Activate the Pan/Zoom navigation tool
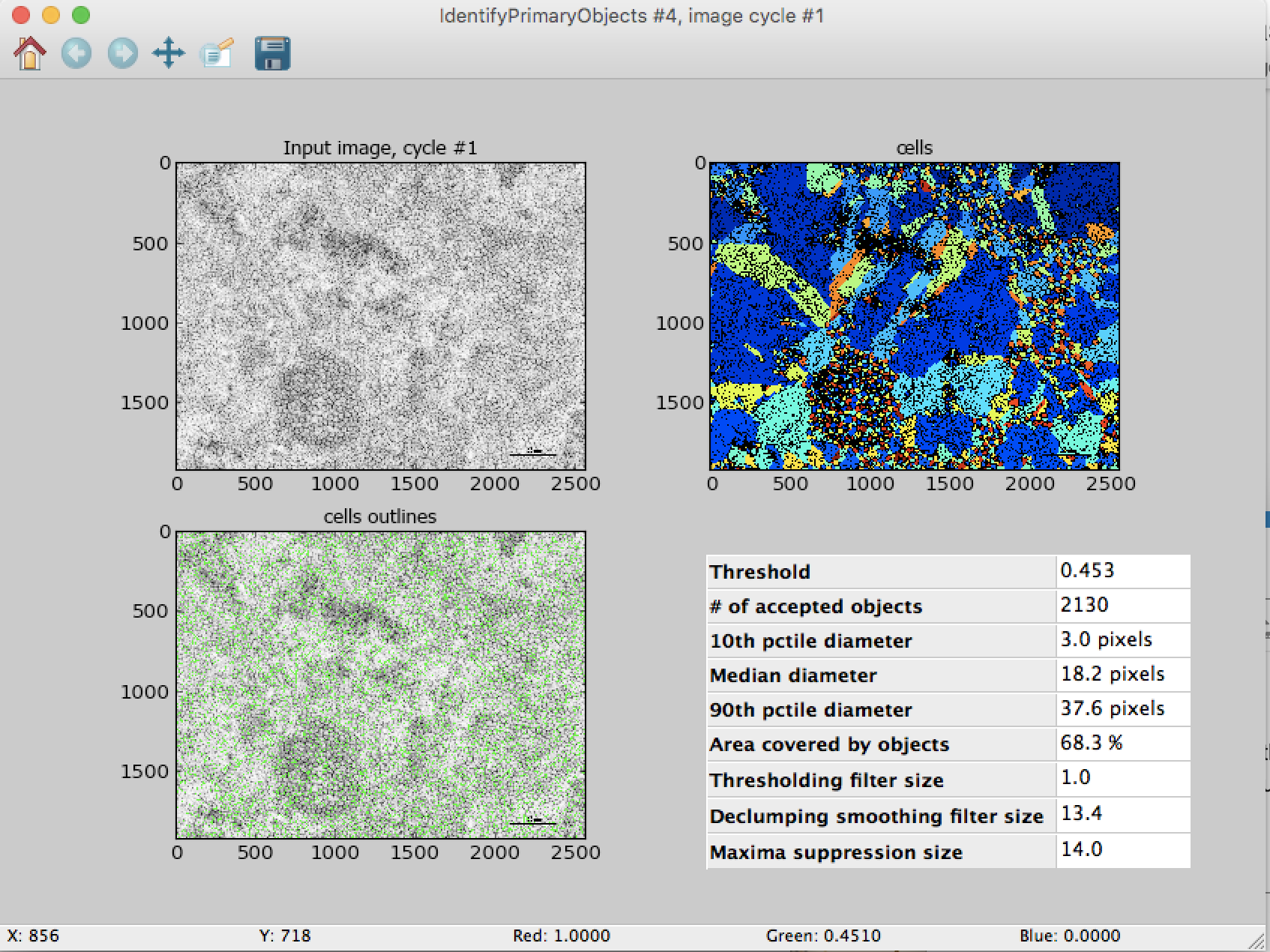The height and width of the screenshot is (952, 1270). click(169, 53)
